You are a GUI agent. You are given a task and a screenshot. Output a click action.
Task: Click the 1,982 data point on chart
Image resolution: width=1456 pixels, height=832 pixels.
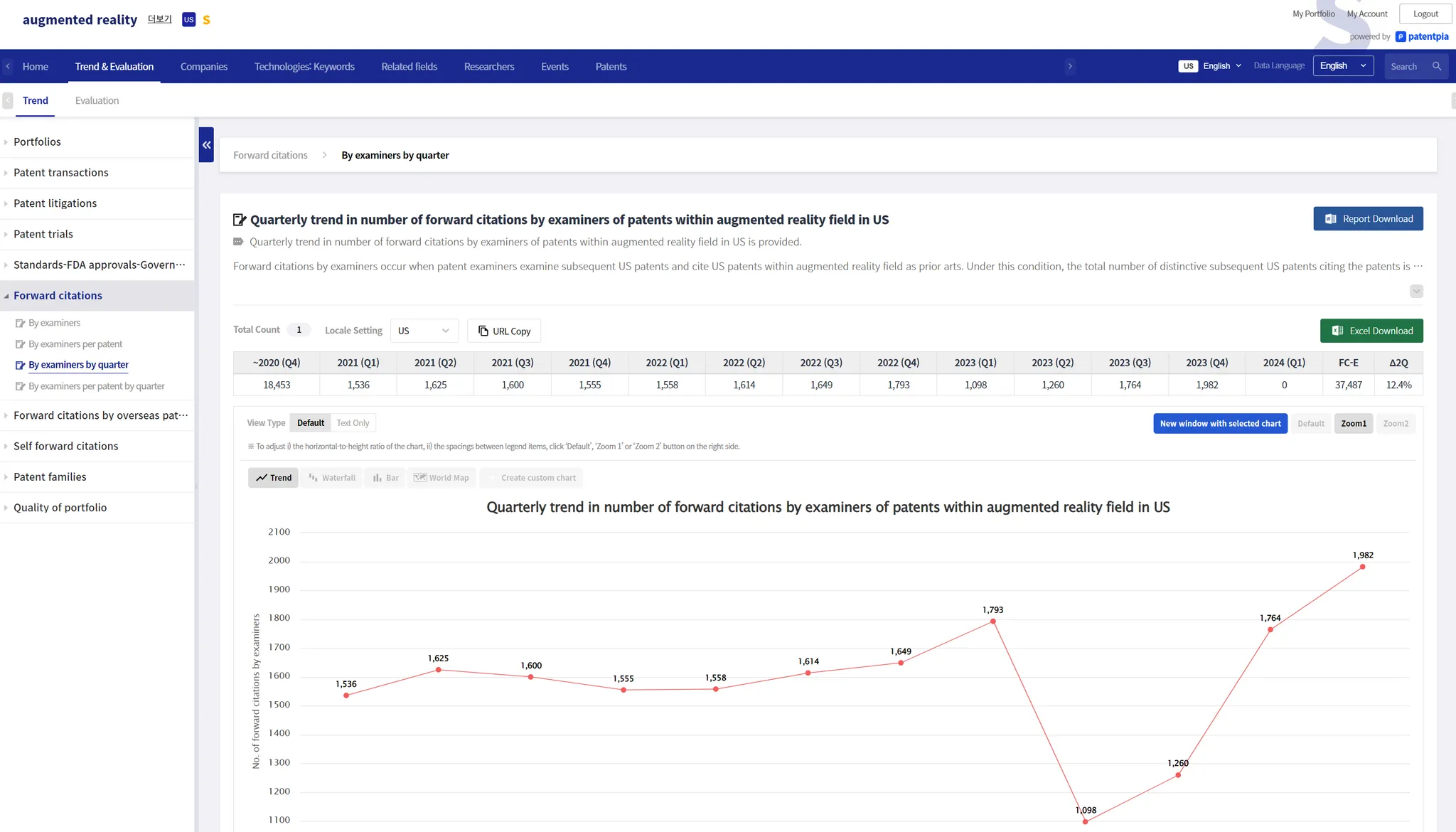click(x=1362, y=567)
